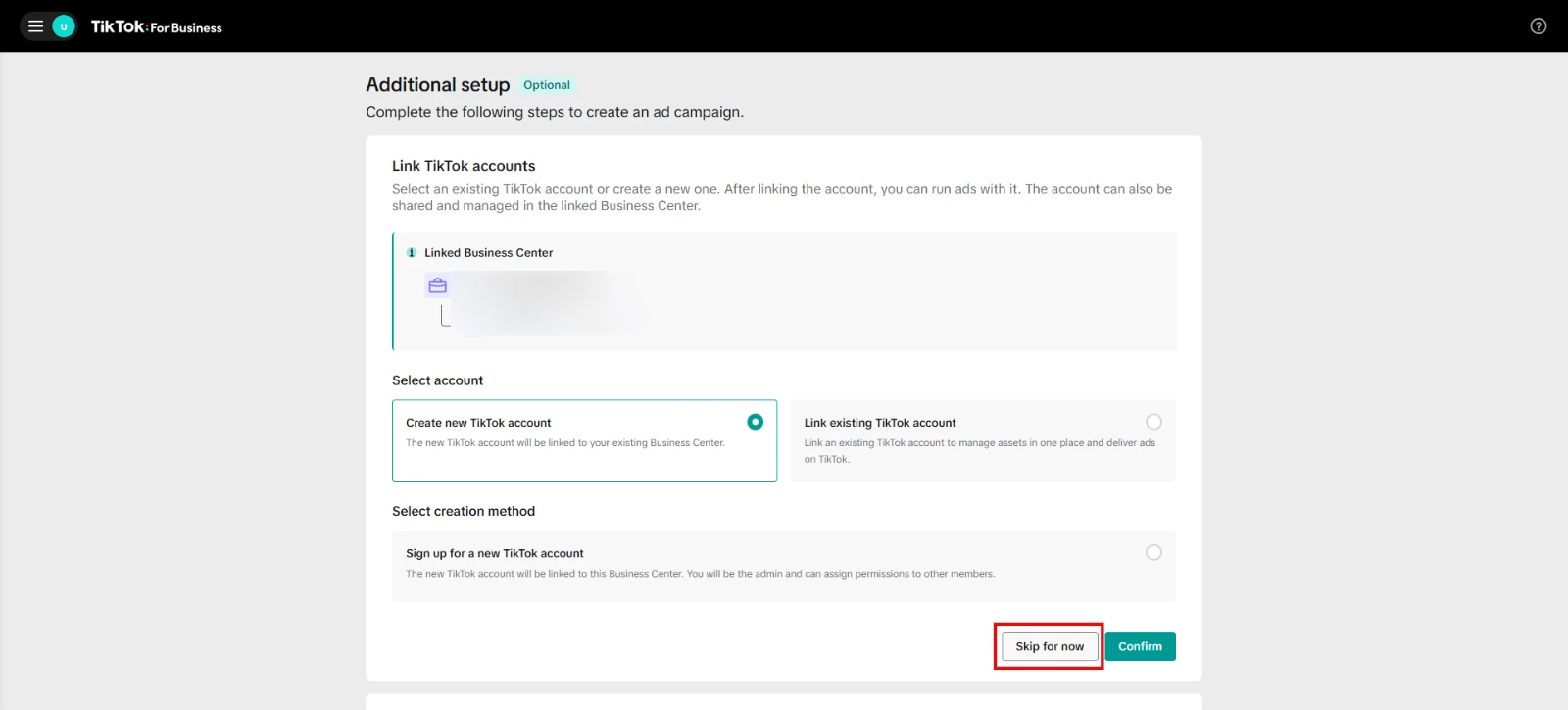Click Sign up for a new TikTok account title
The width and height of the screenshot is (1568, 710).
tap(494, 554)
